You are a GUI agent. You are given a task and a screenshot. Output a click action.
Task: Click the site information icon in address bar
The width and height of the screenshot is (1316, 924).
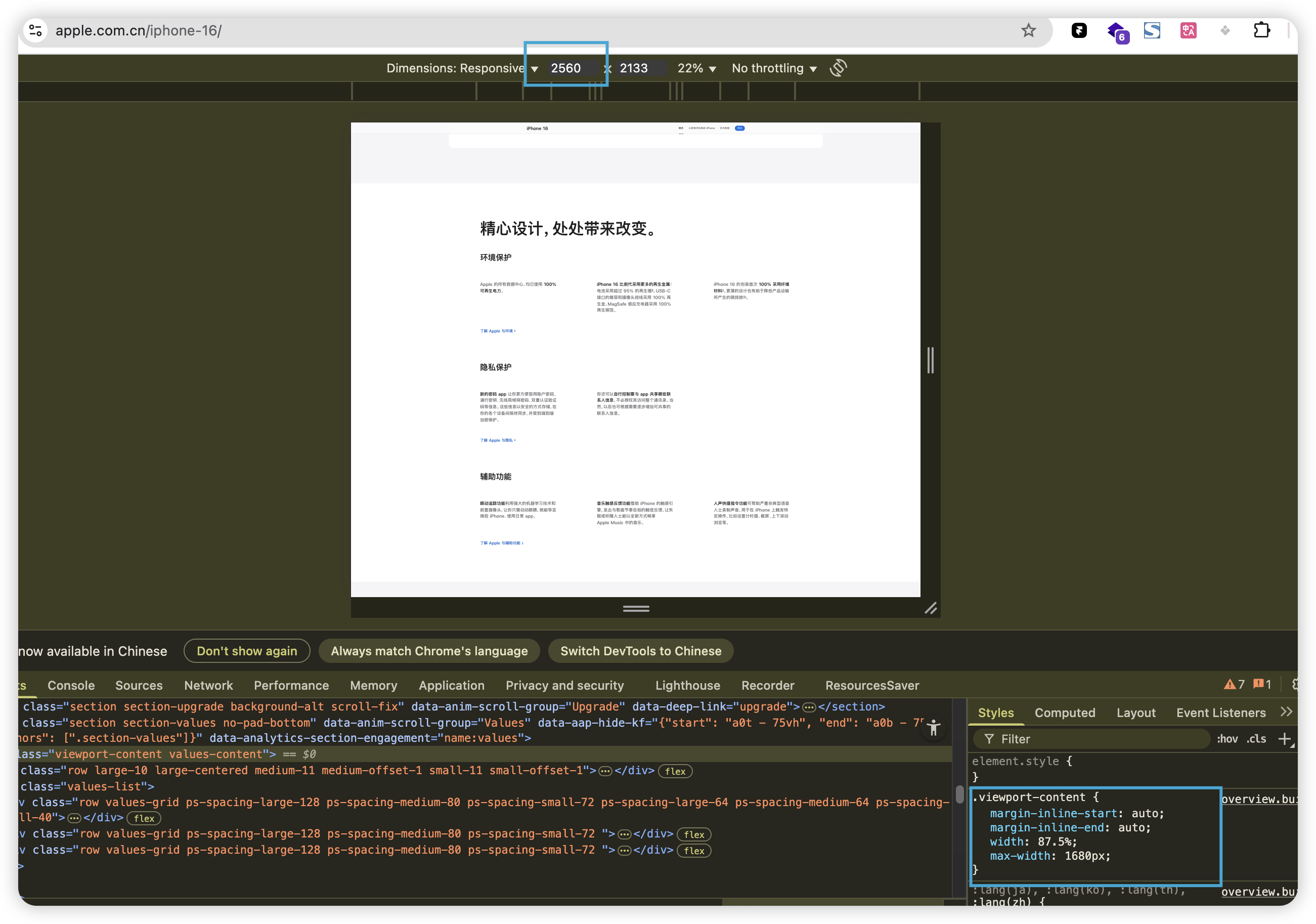pos(35,30)
